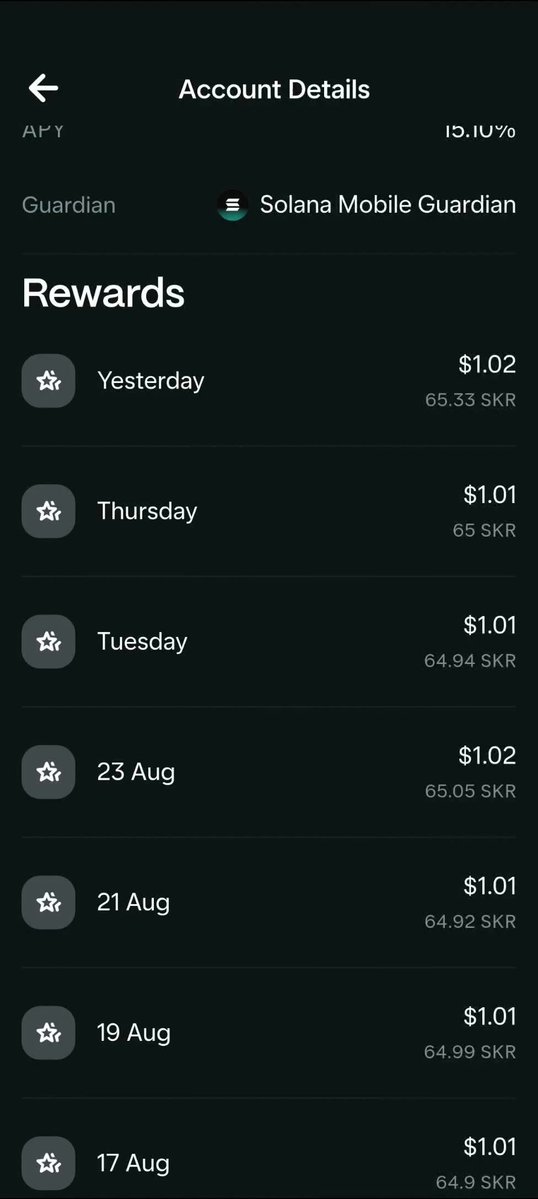The width and height of the screenshot is (538, 1199).
Task: Tap the Account Details title
Action: click(x=274, y=89)
